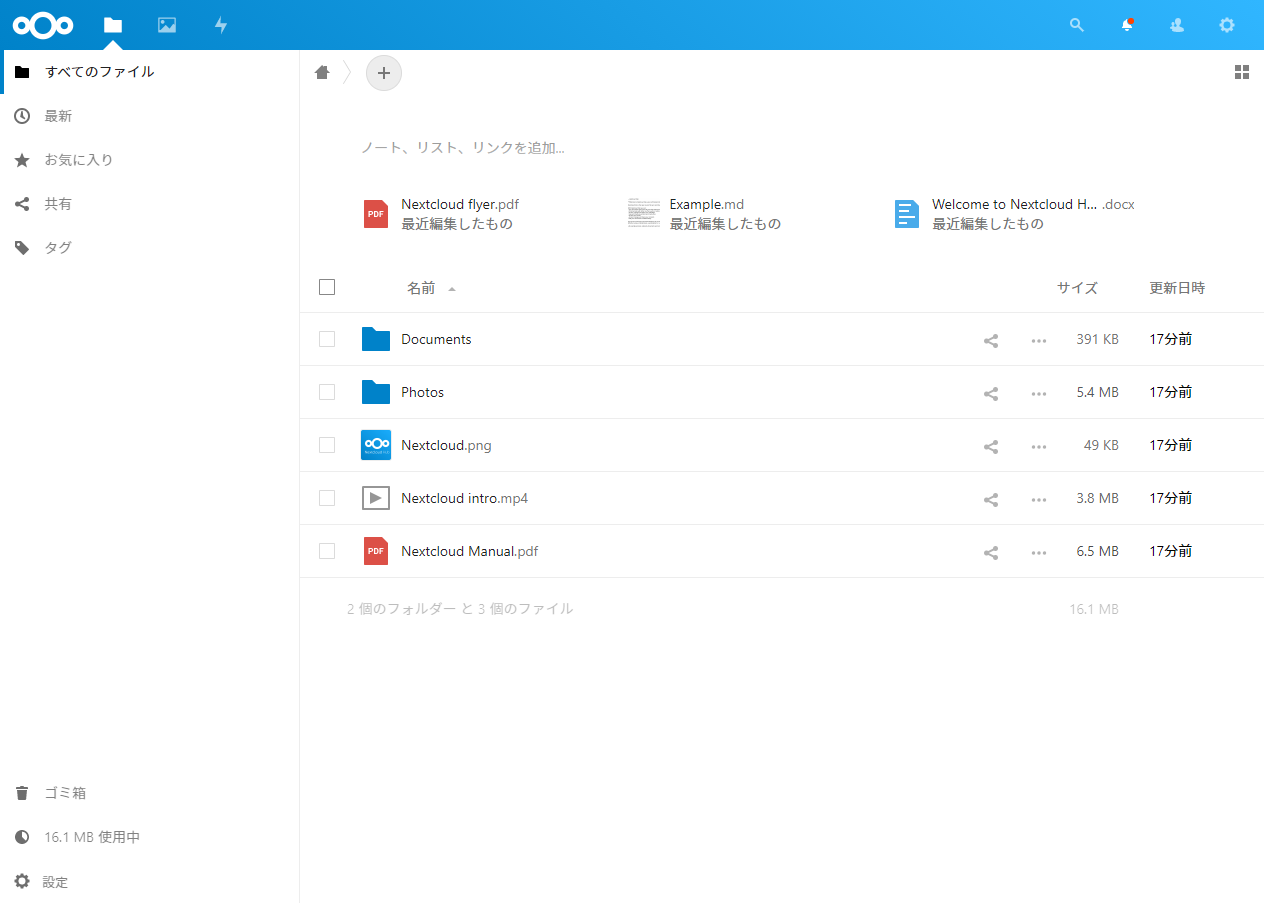Click the new file plus button
The image size is (1264, 903).
[x=384, y=73]
